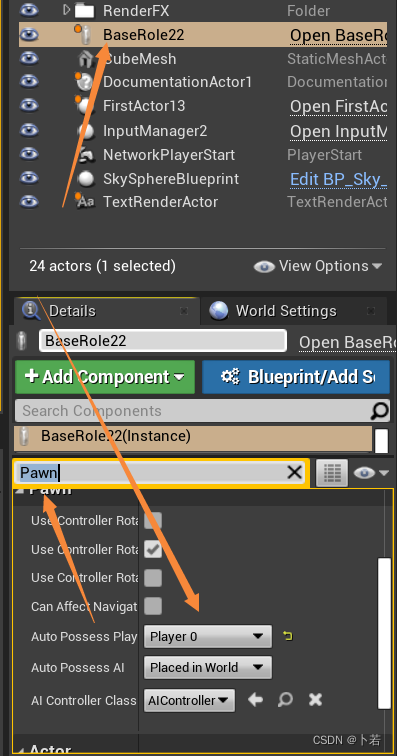This screenshot has height=756, width=397.
Task: Open FirstActor blueprint link
Action: 338,107
